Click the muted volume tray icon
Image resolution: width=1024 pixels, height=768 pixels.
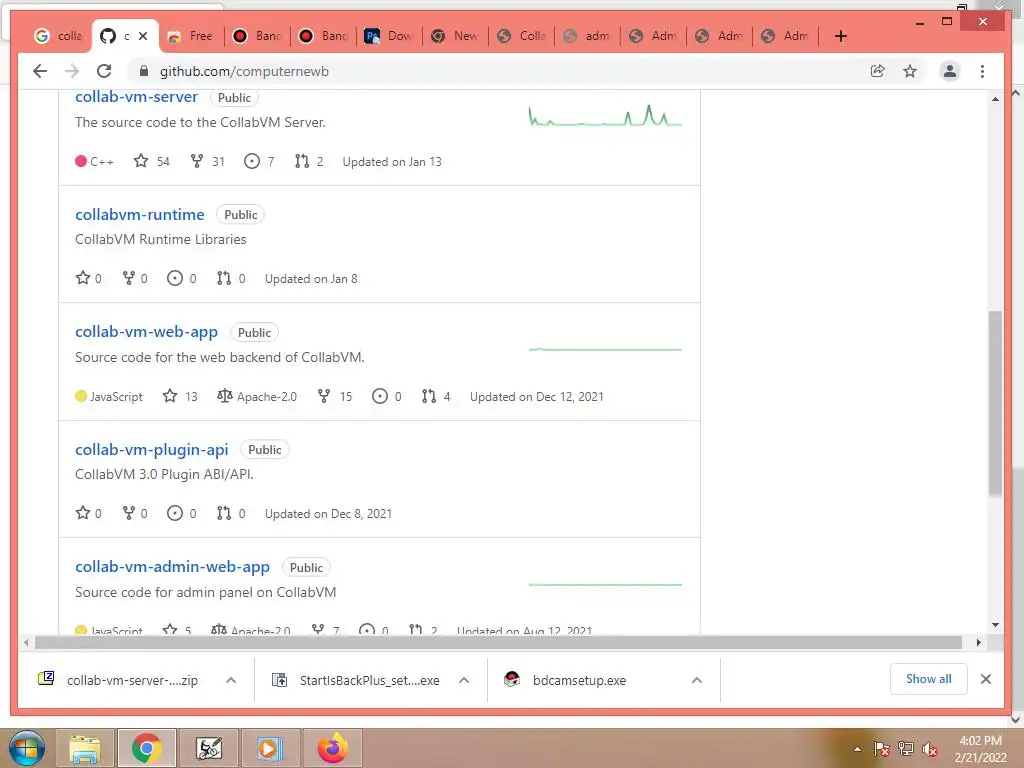click(930, 749)
